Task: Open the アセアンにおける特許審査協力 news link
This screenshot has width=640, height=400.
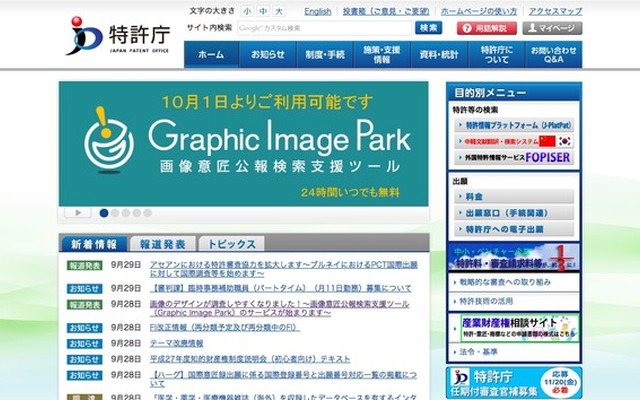Action: coord(284,269)
